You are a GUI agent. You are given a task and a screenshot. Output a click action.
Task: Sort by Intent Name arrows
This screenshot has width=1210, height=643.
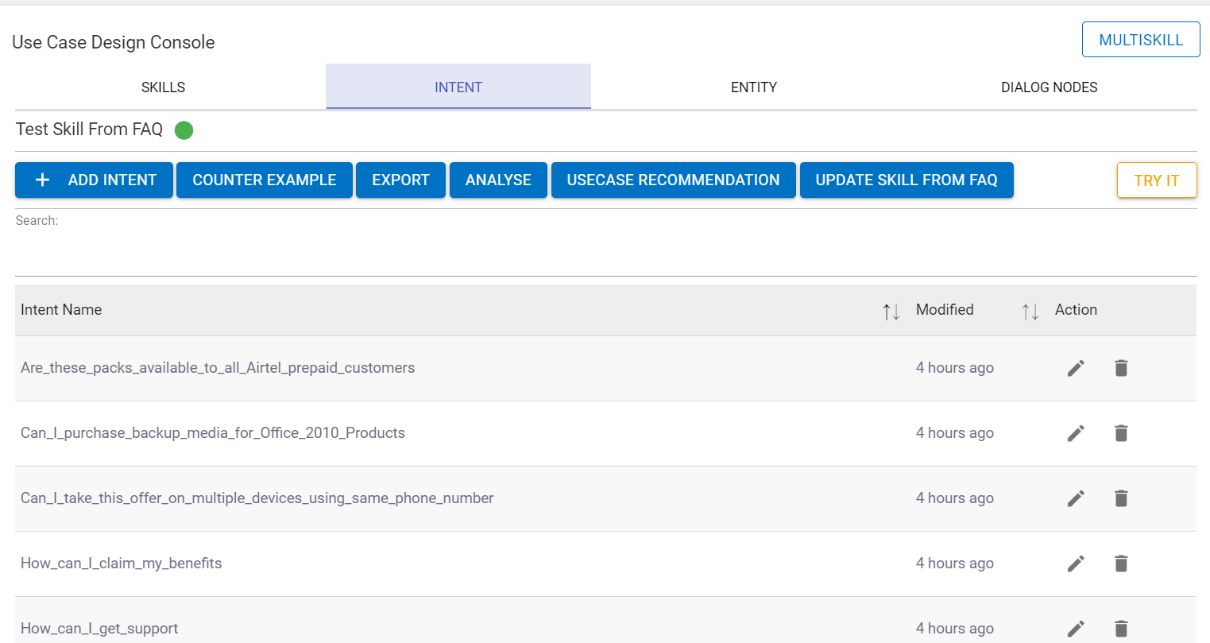click(x=891, y=311)
